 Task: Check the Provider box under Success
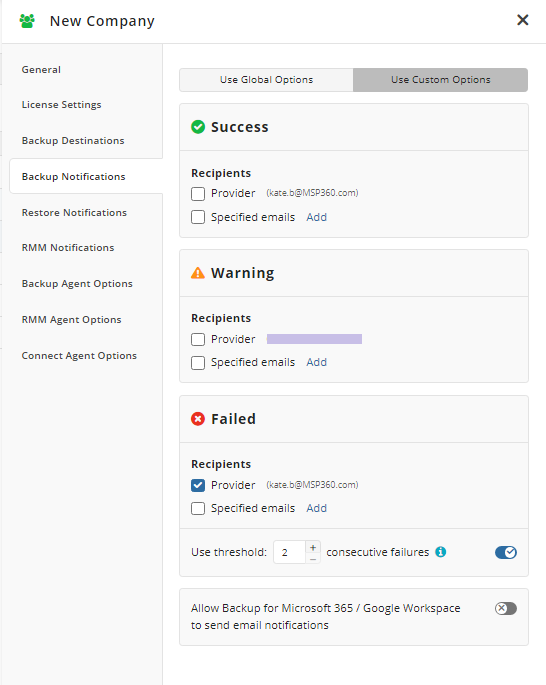tap(198, 194)
